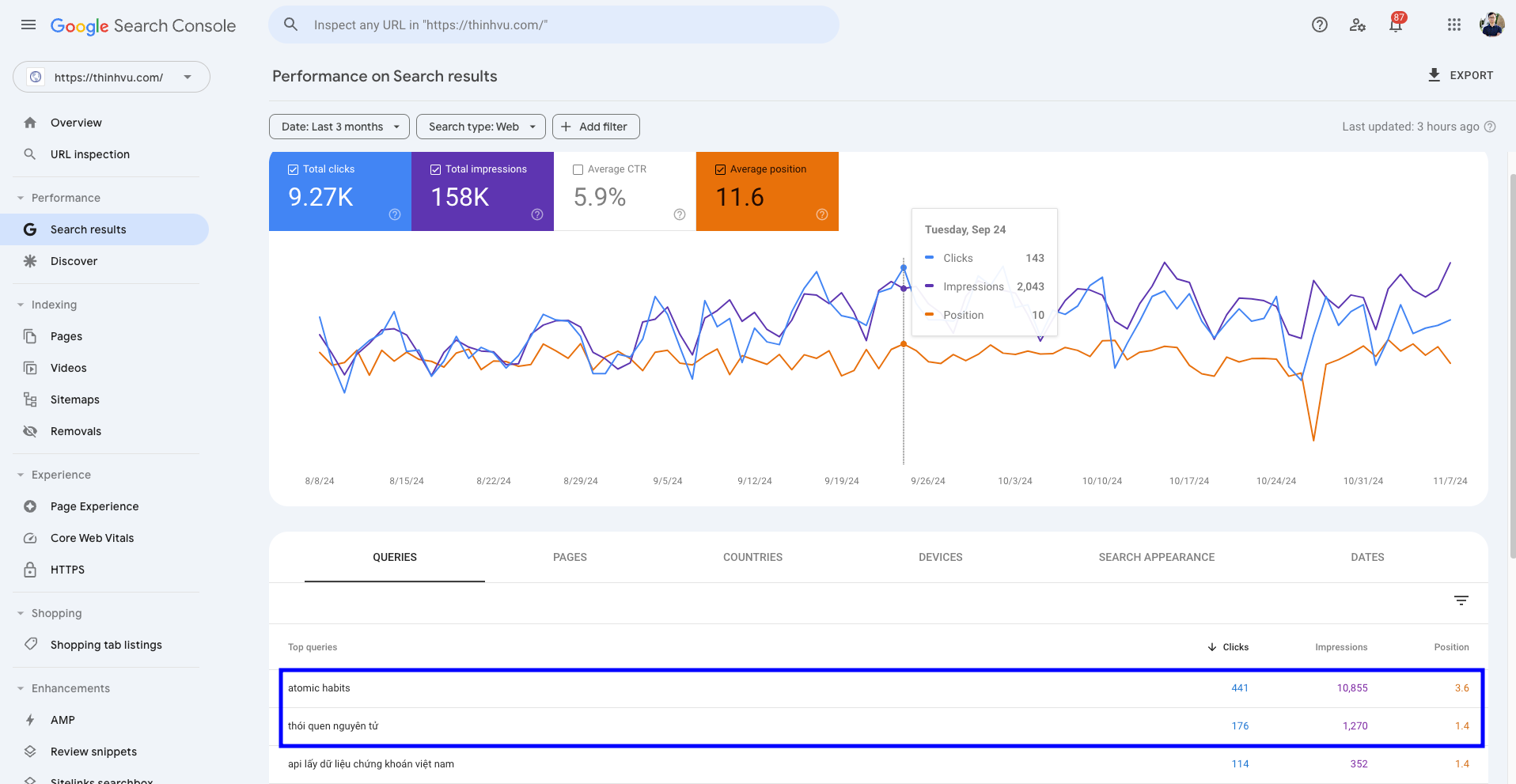This screenshot has height=784, width=1516.
Task: Click the export download icon
Action: (x=1434, y=75)
